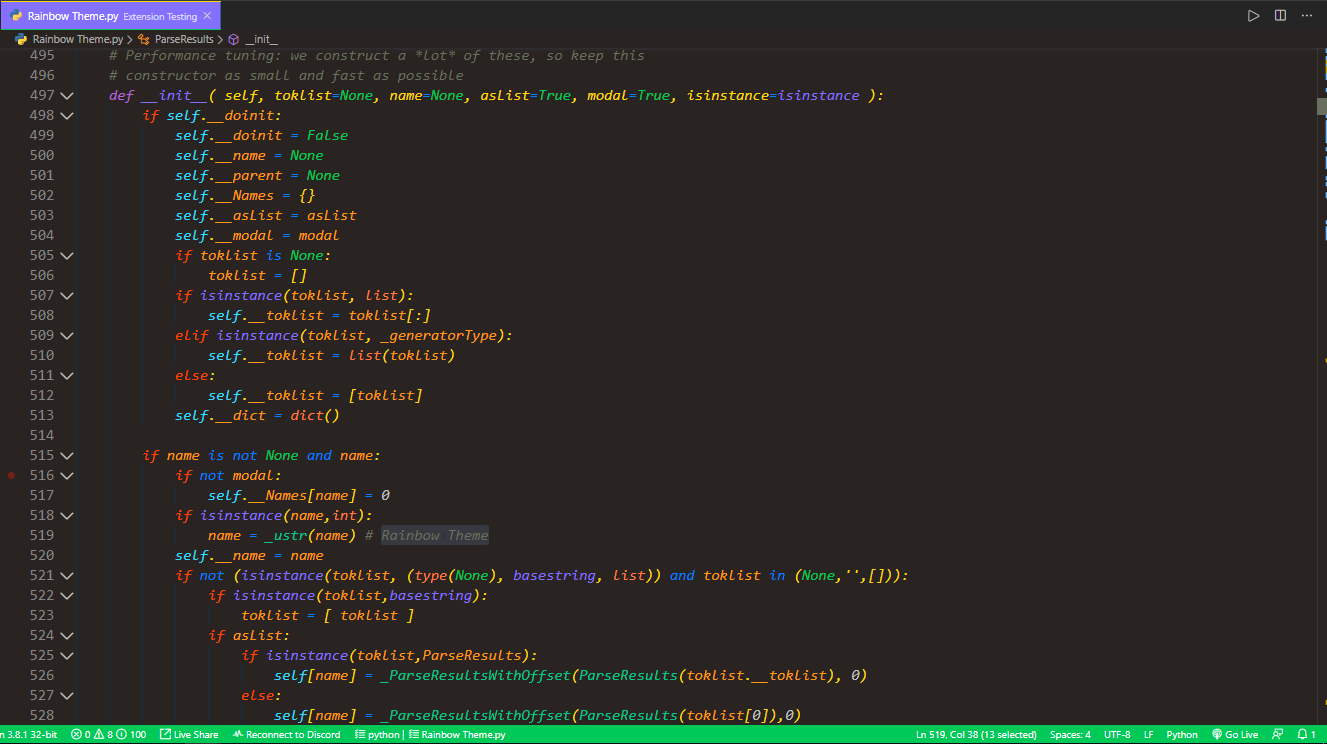Run the Python file with play icon
Screen dimensions: 1327x744
click(x=1253, y=16)
